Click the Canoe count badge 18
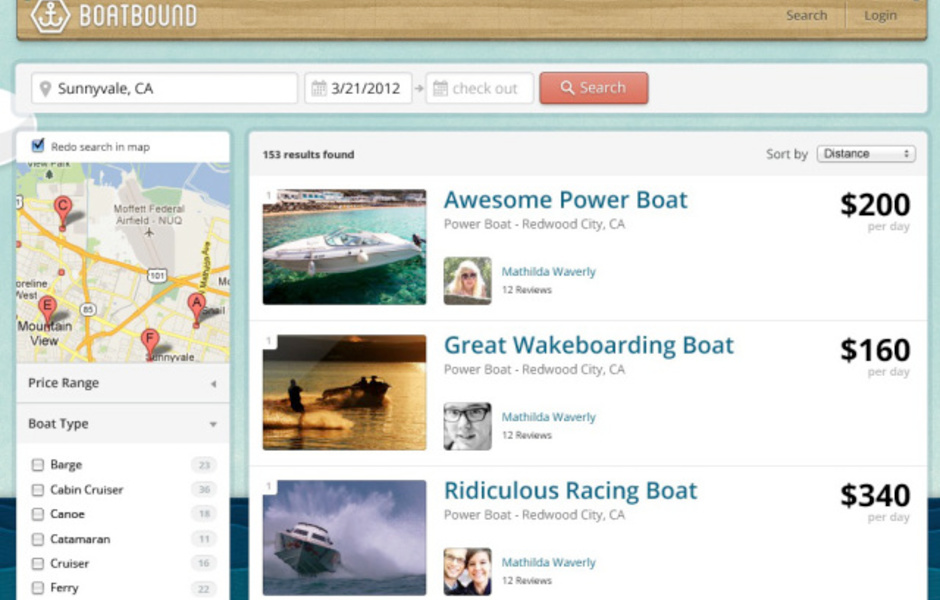The image size is (940, 600). [x=204, y=514]
